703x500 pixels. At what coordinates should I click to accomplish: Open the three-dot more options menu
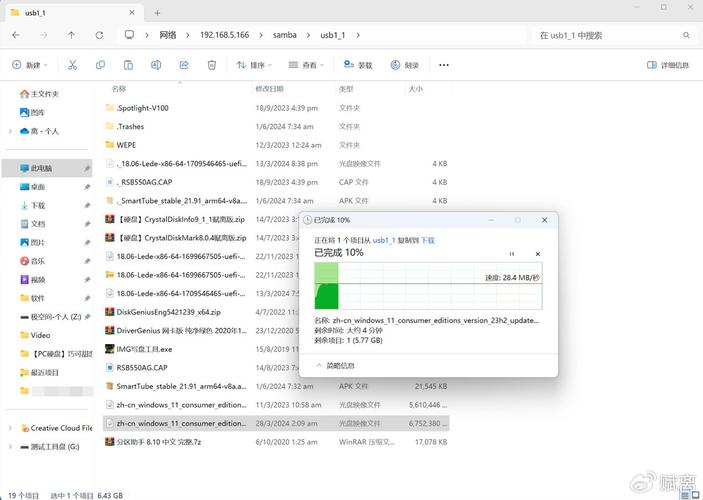click(x=444, y=65)
